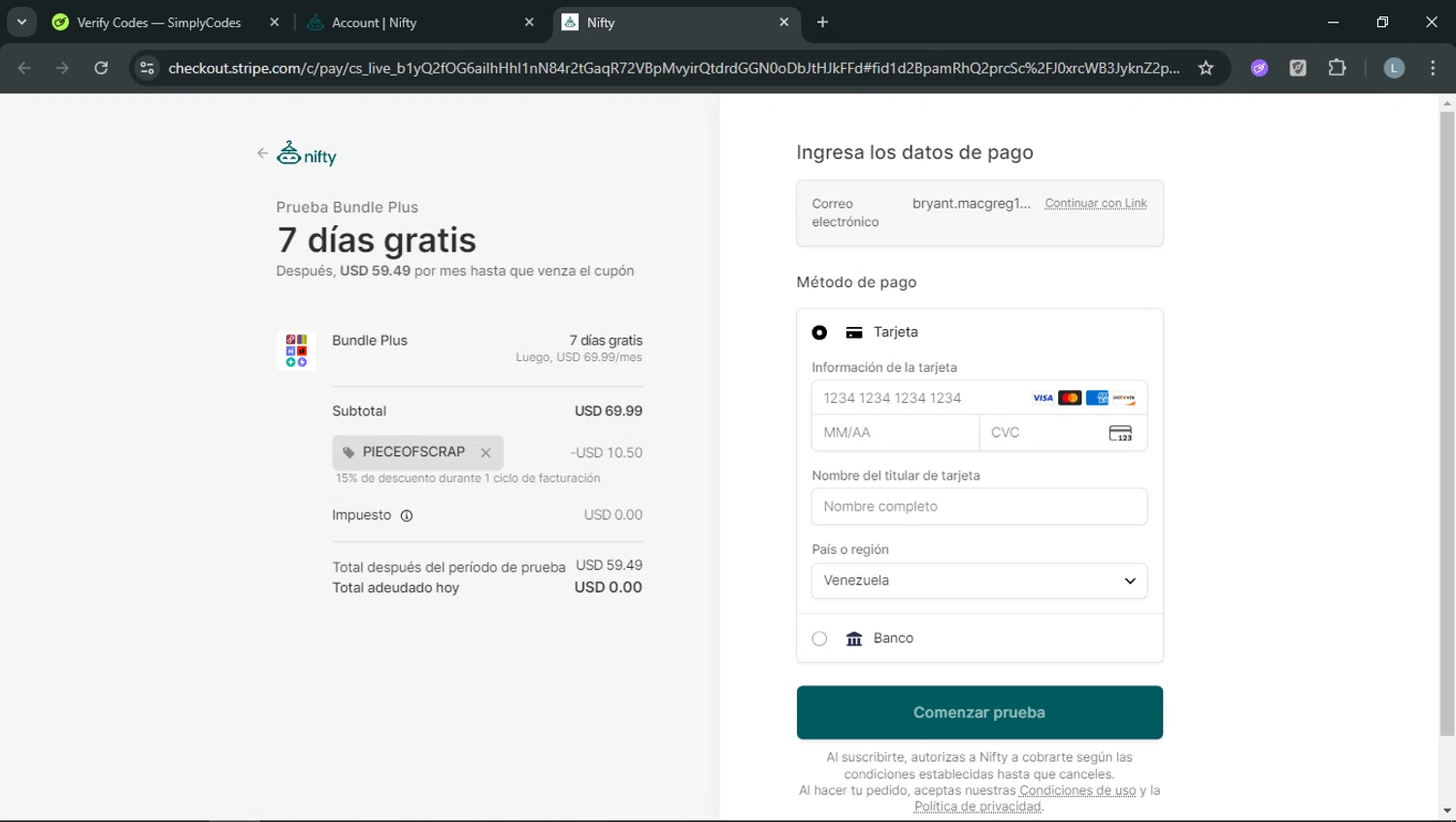Viewport: 1456px width, 822px height.
Task: Click the Bundle Plus product thumbnail
Action: coord(296,350)
